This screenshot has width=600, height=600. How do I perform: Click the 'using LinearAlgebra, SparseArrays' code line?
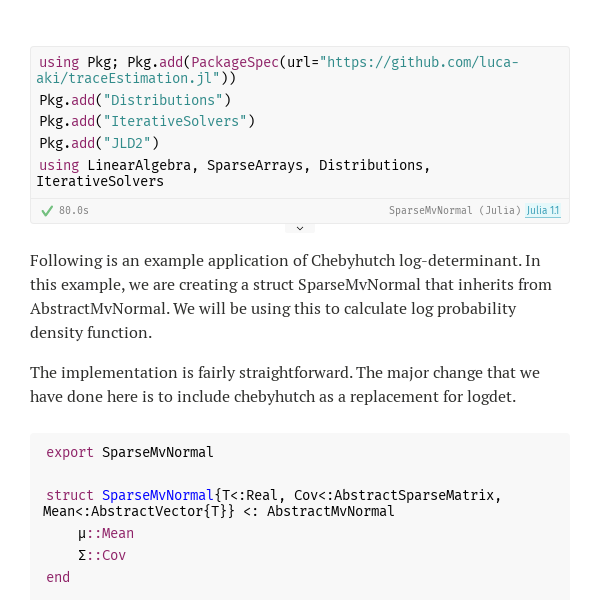coord(233,173)
